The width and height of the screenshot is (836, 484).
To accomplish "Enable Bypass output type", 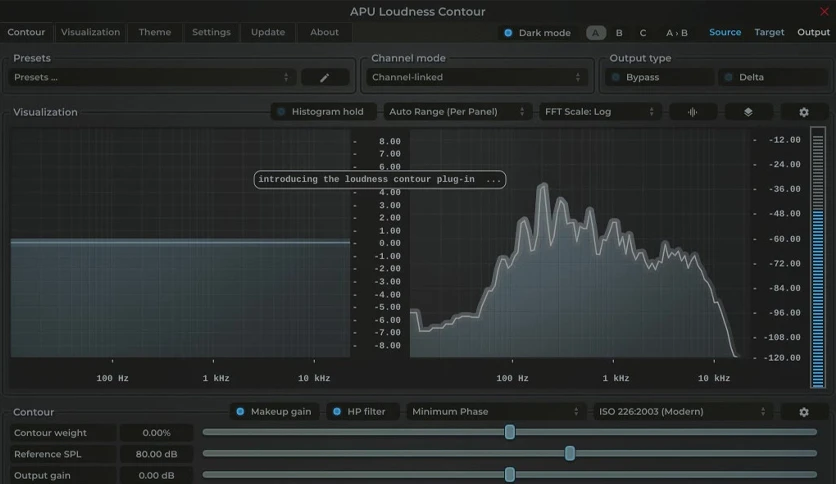I will [659, 77].
